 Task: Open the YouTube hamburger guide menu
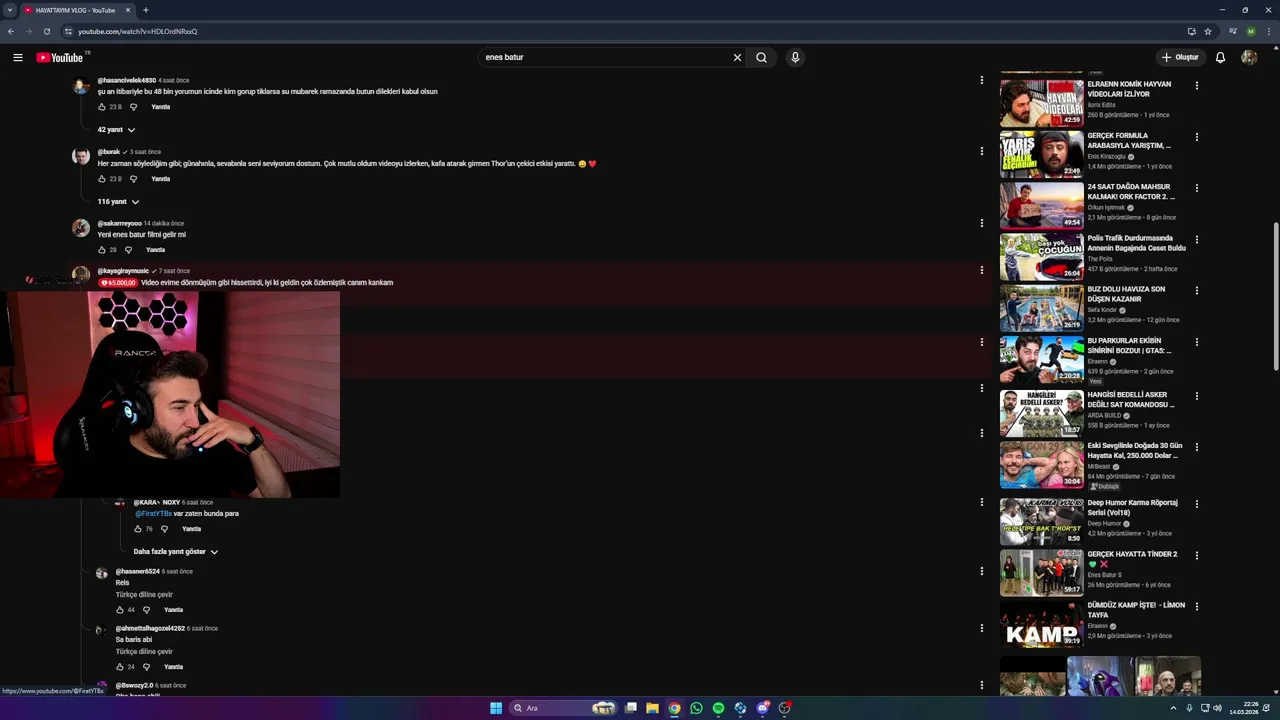(x=18, y=57)
